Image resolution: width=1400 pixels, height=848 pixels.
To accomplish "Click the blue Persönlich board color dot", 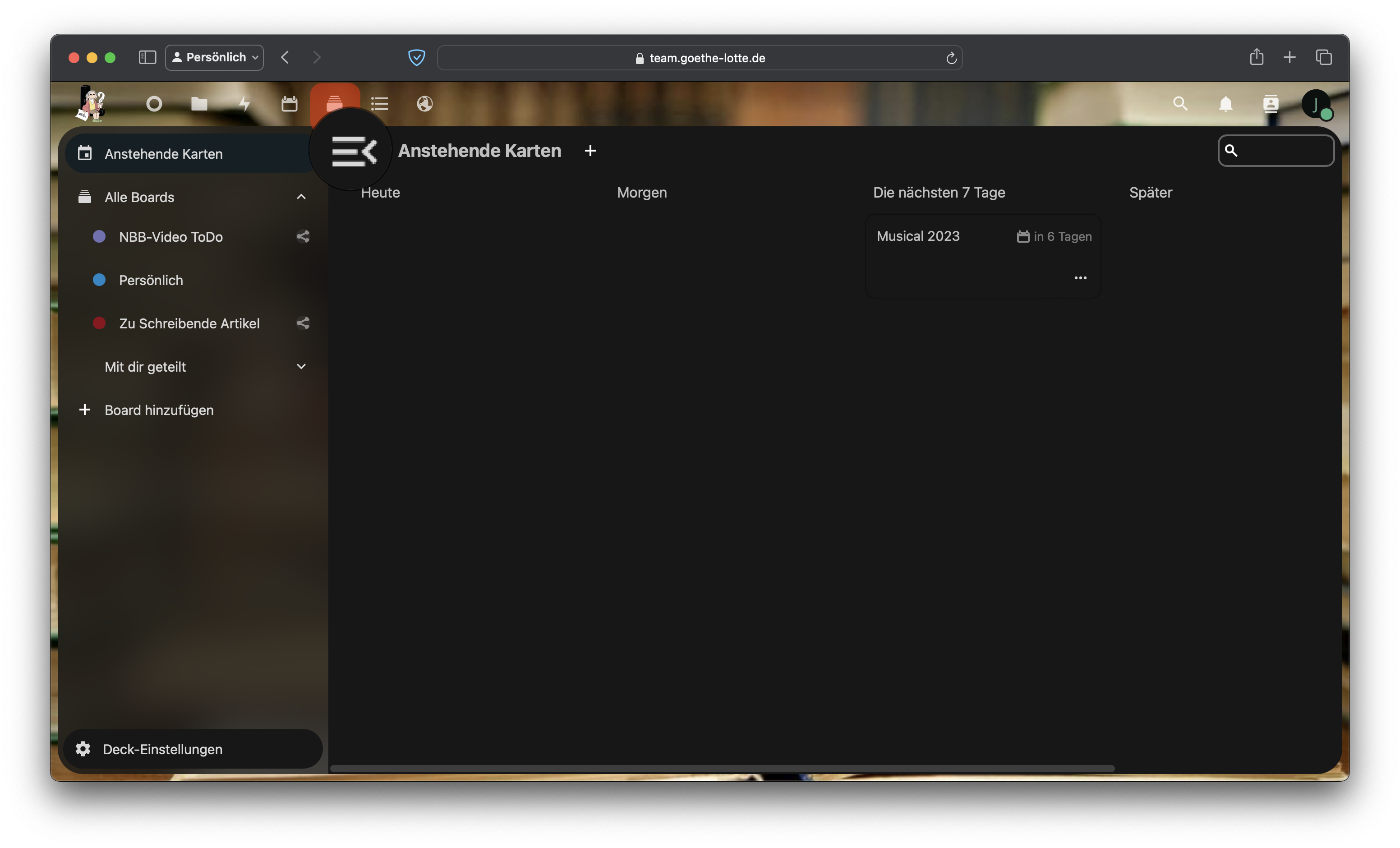I will 99,280.
